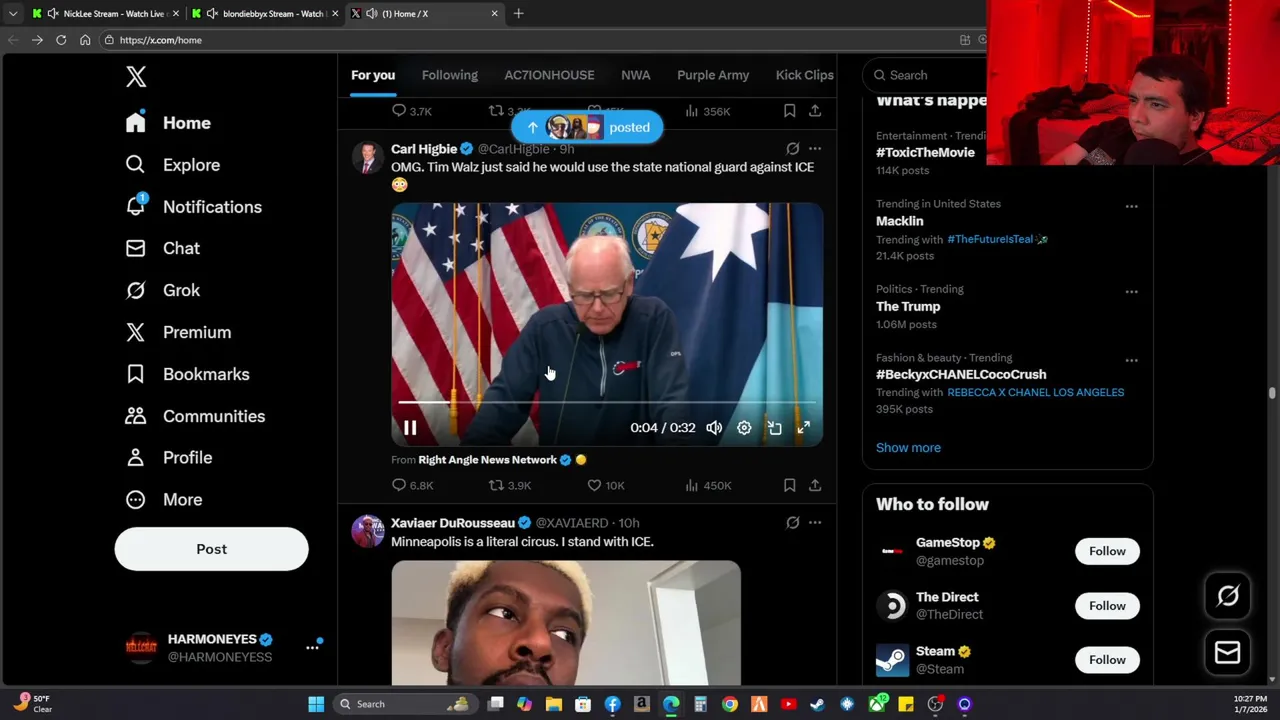Viewport: 1280px width, 720px height.
Task: Open Notifications with the bell icon
Action: pyautogui.click(x=194, y=207)
